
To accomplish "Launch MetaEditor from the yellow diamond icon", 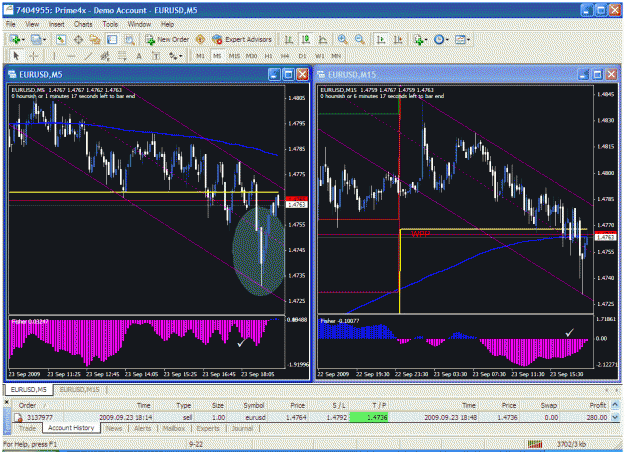I will (x=200, y=39).
